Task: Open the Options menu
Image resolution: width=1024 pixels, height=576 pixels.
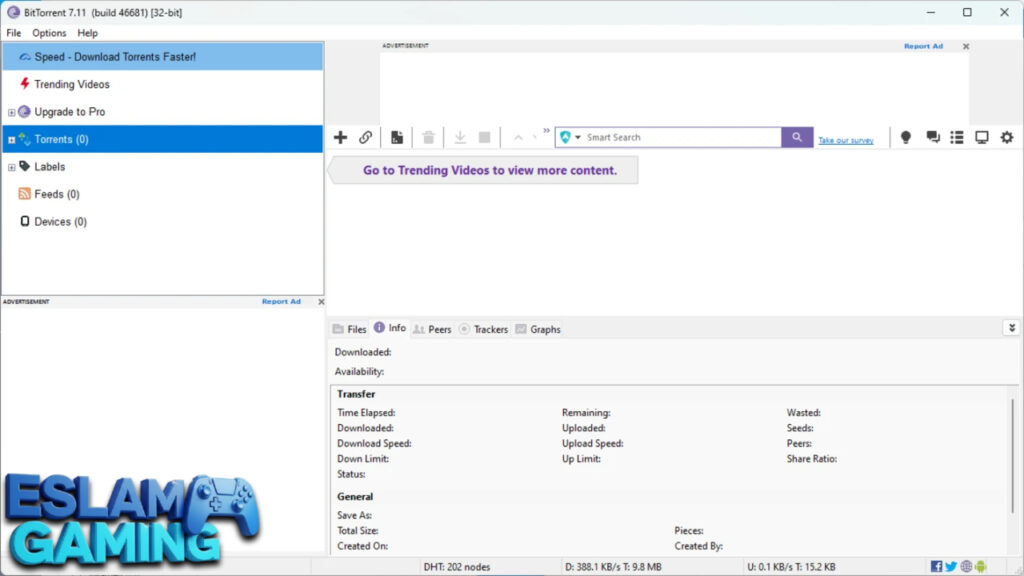Action: tap(49, 33)
